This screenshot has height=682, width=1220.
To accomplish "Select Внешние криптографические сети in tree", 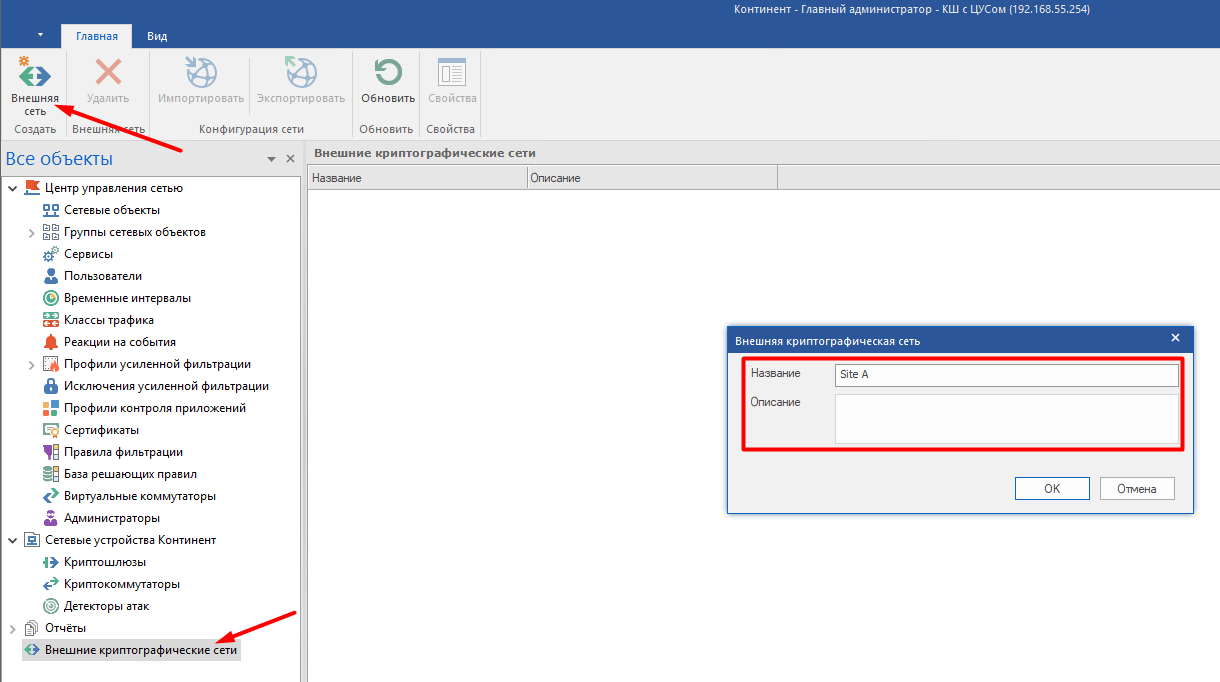I will tap(131, 650).
